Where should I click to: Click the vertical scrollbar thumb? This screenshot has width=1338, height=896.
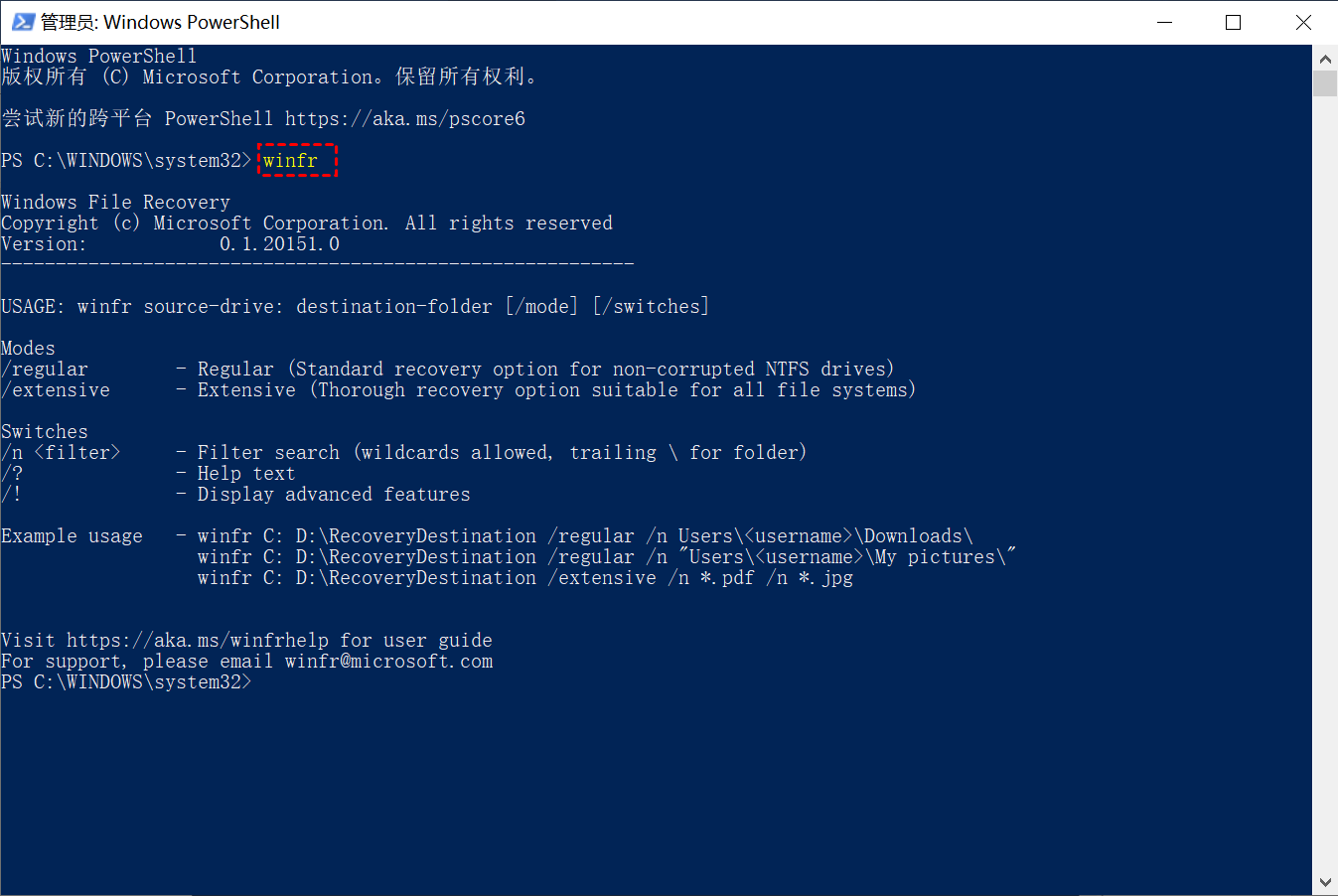pyautogui.click(x=1325, y=83)
